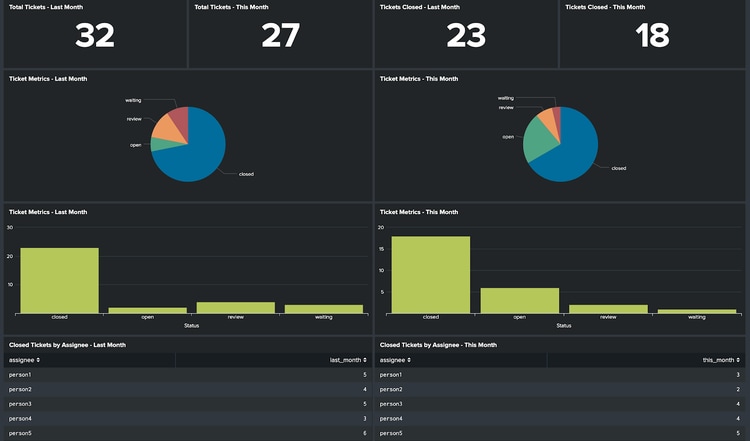This screenshot has height=441, width=750.
Task: Open Tickets Closed Last Month value 23
Action: pyautogui.click(x=466, y=36)
